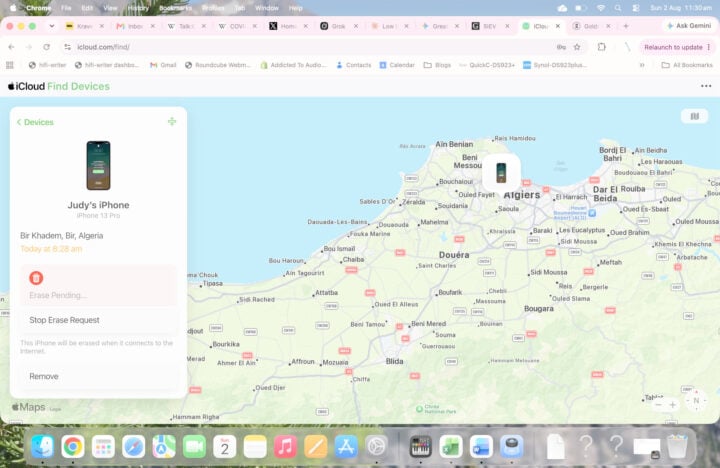Open the Roundcube Webmail bookmark

[218, 65]
